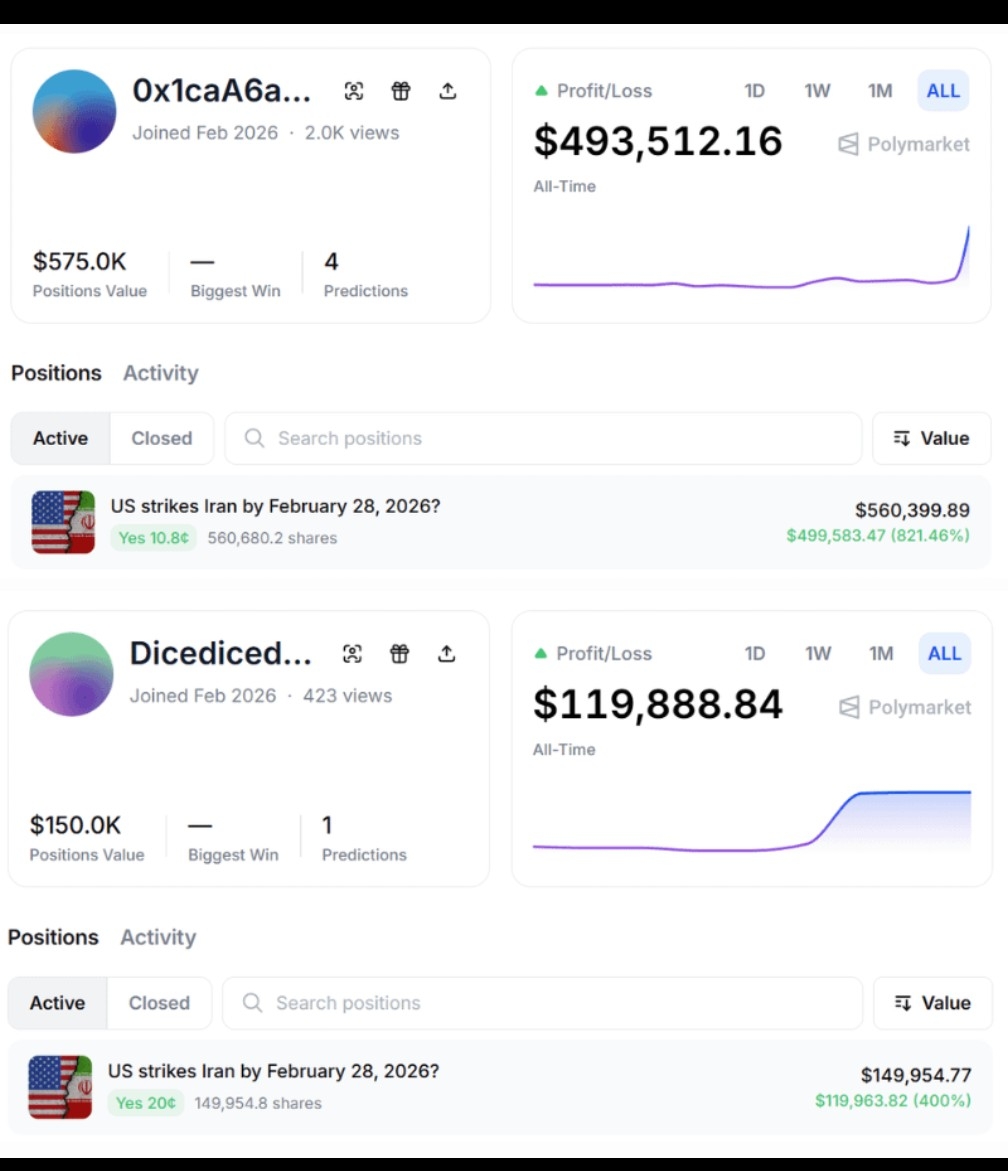This screenshot has height=1171, width=1008.
Task: Click the share icon on 0x1caA6a profile
Action: click(448, 91)
